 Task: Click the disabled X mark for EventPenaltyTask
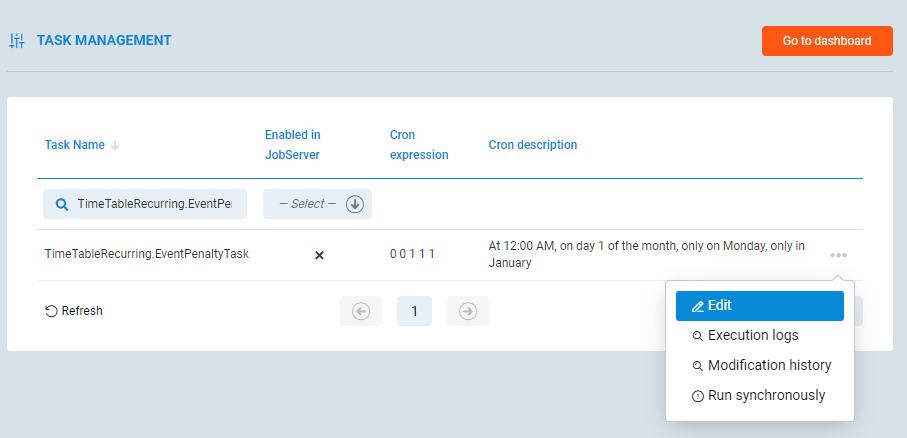pos(320,255)
